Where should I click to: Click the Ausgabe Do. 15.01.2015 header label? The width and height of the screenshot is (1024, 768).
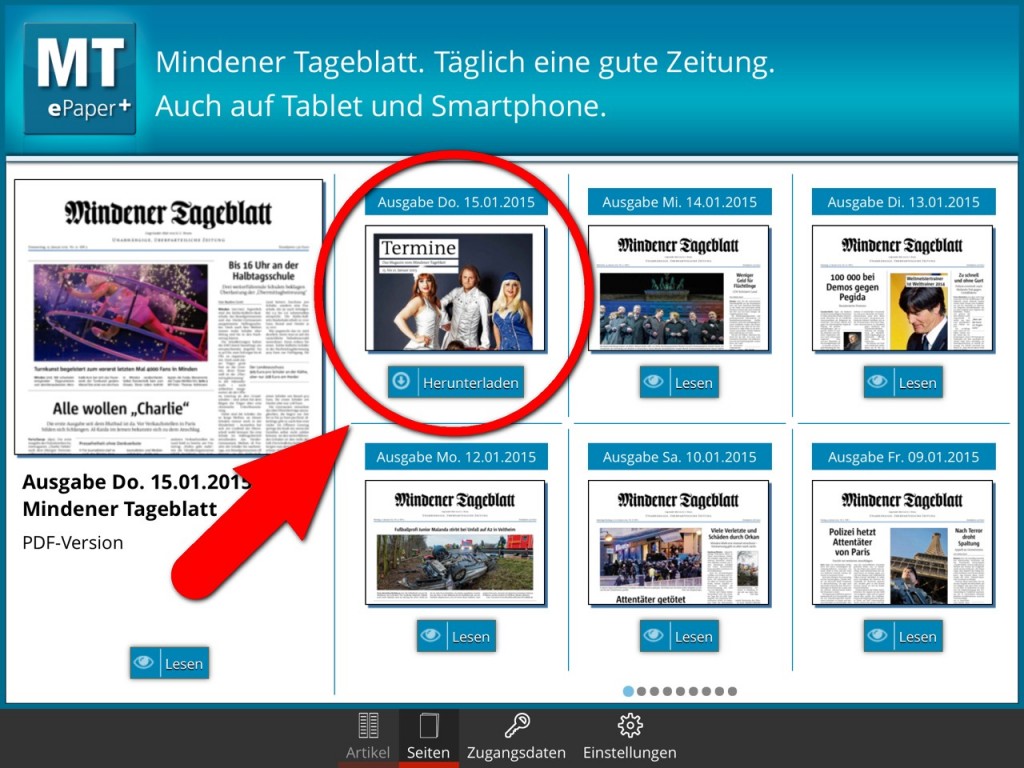pyautogui.click(x=456, y=202)
